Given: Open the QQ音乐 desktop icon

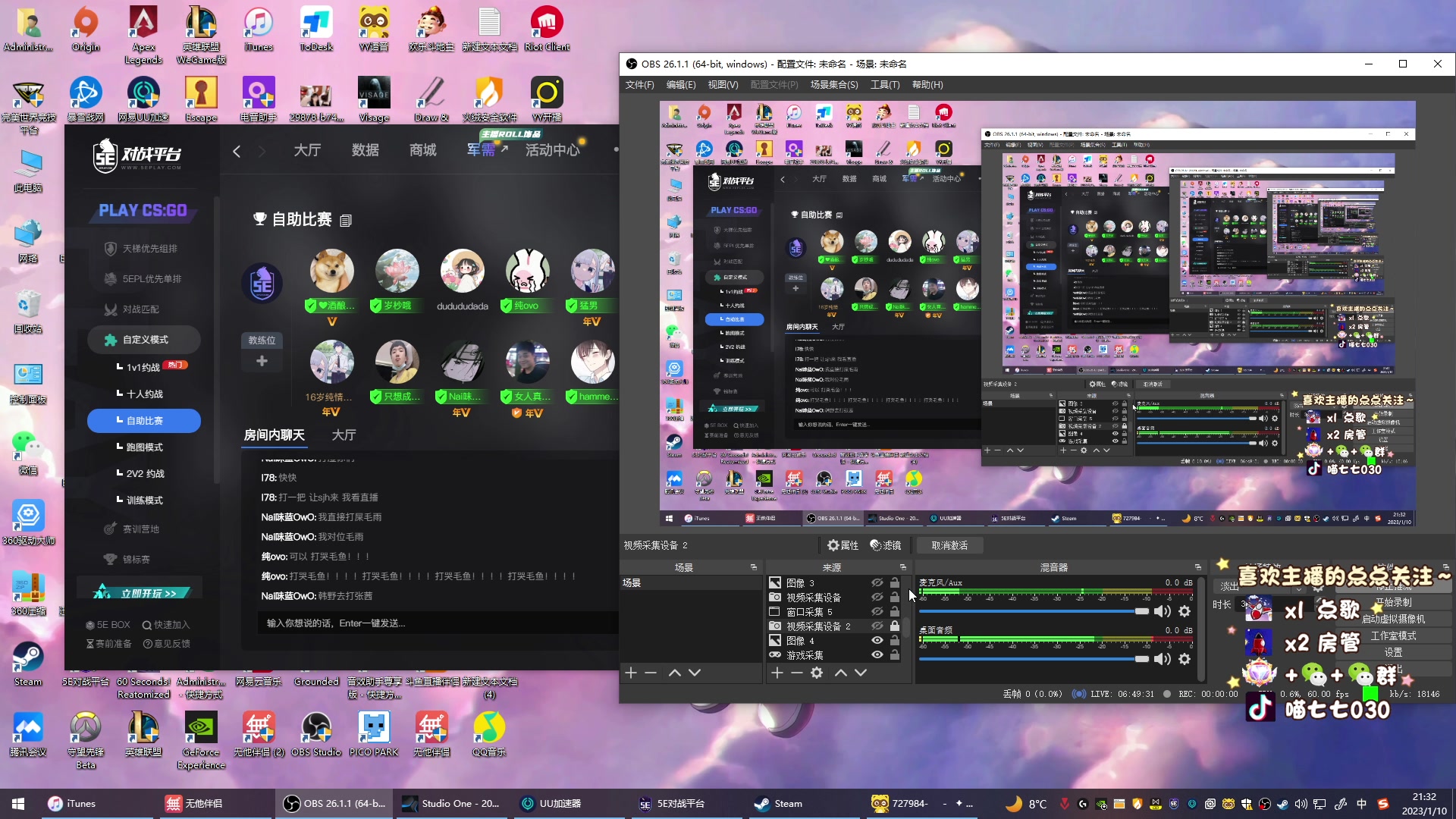Looking at the screenshot, I should [489, 734].
